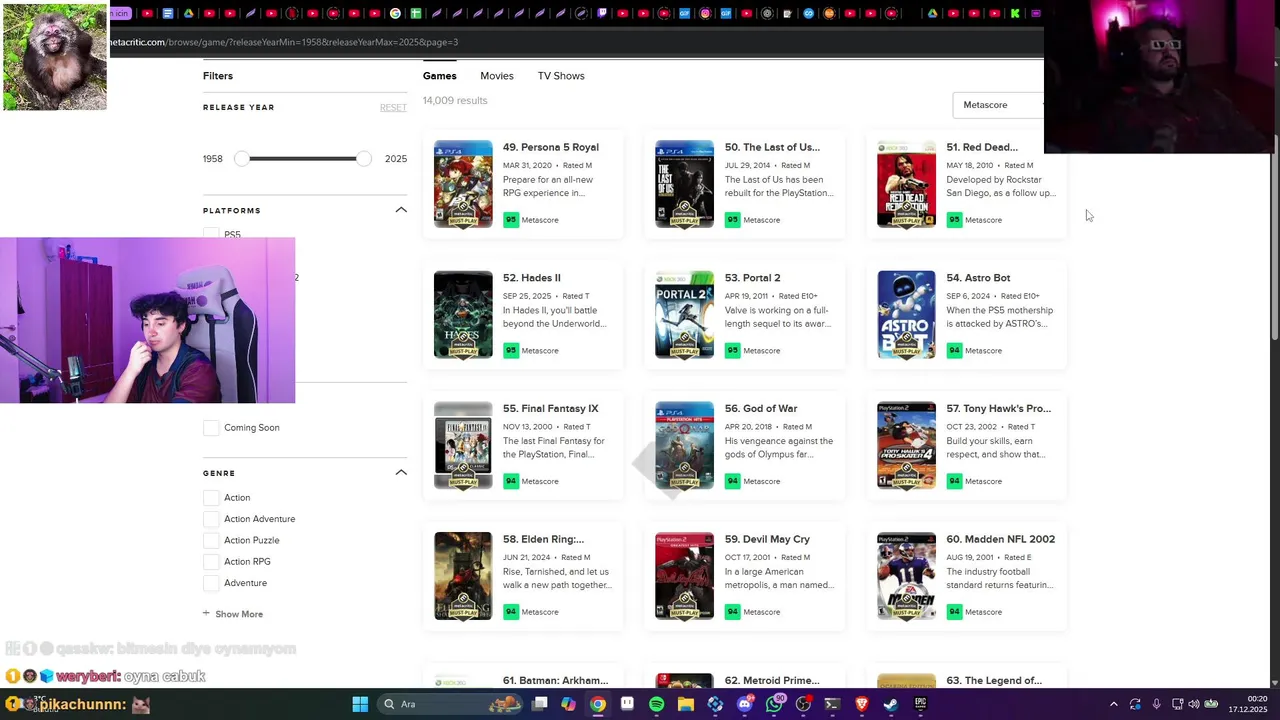1280x720 pixels.
Task: Launch Brave browser from taskbar
Action: (x=861, y=704)
